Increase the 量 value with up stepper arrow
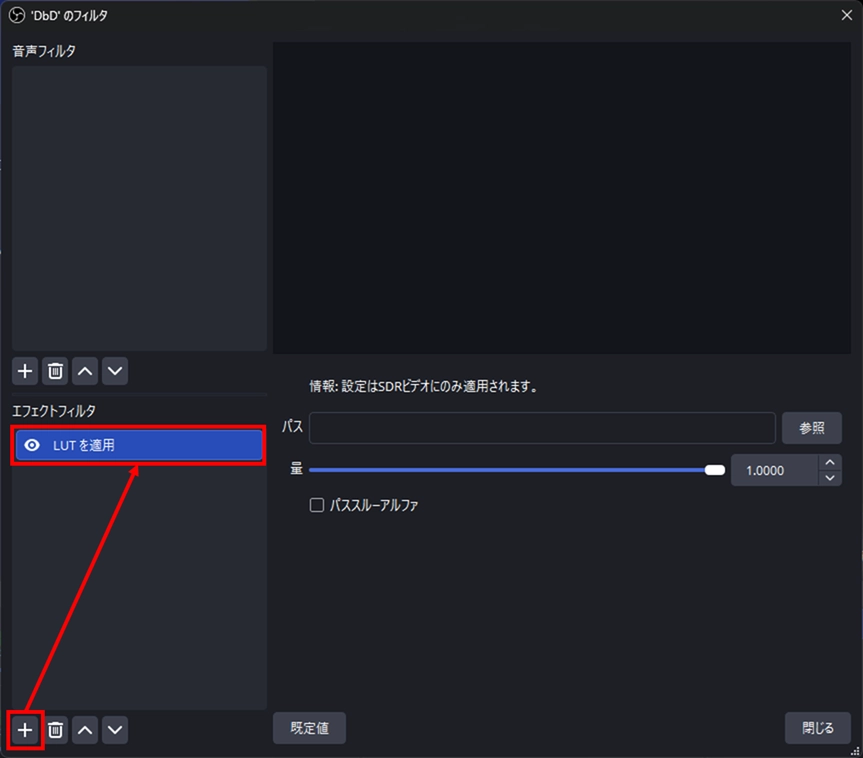The image size is (863, 758). (829, 462)
